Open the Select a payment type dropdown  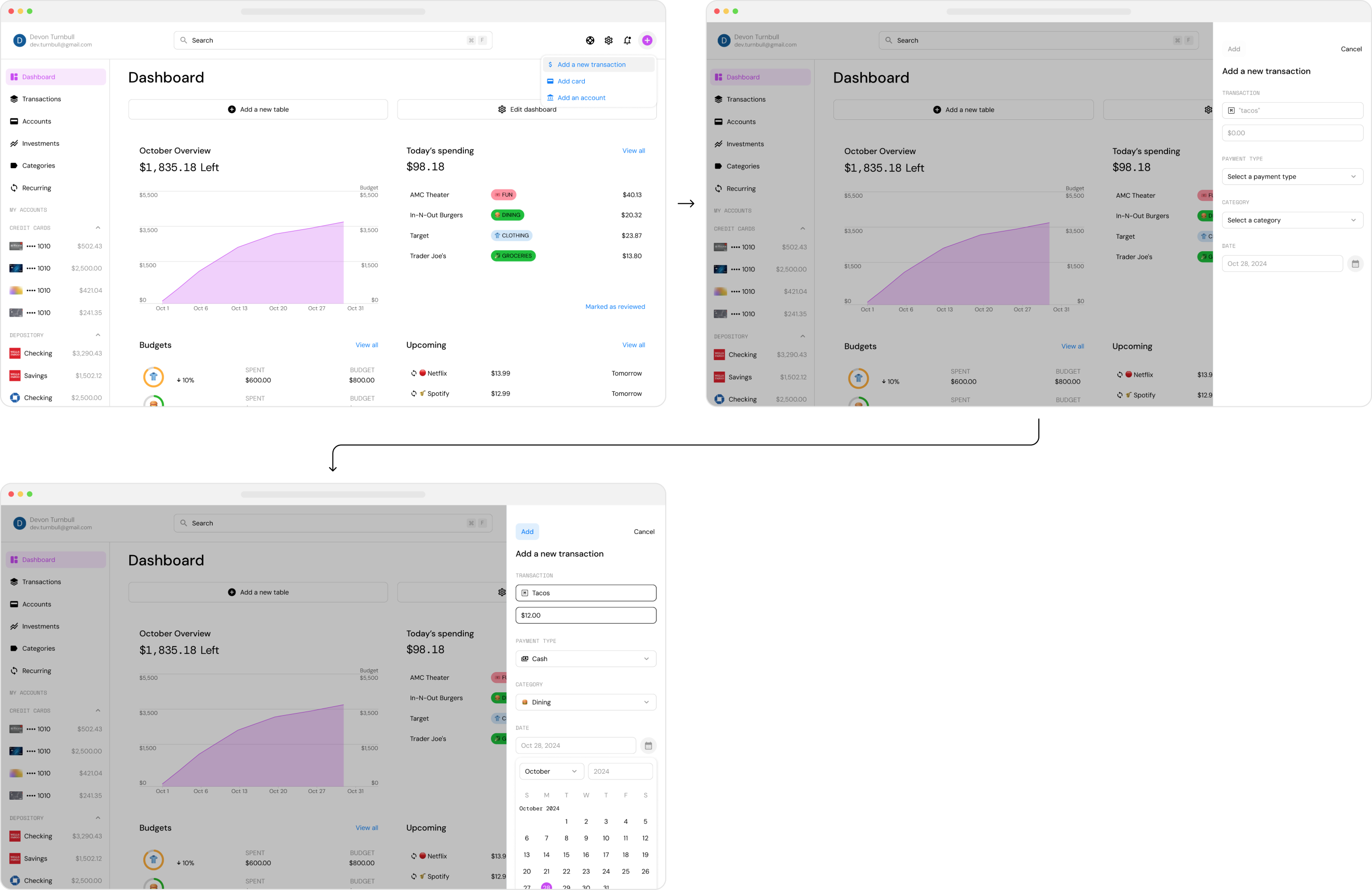click(x=1293, y=176)
